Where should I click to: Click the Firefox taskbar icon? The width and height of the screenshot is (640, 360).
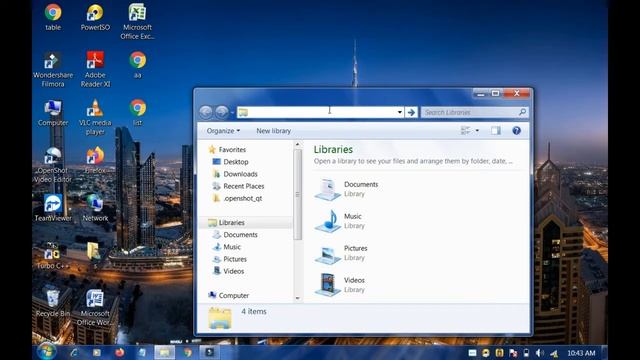coord(119,352)
